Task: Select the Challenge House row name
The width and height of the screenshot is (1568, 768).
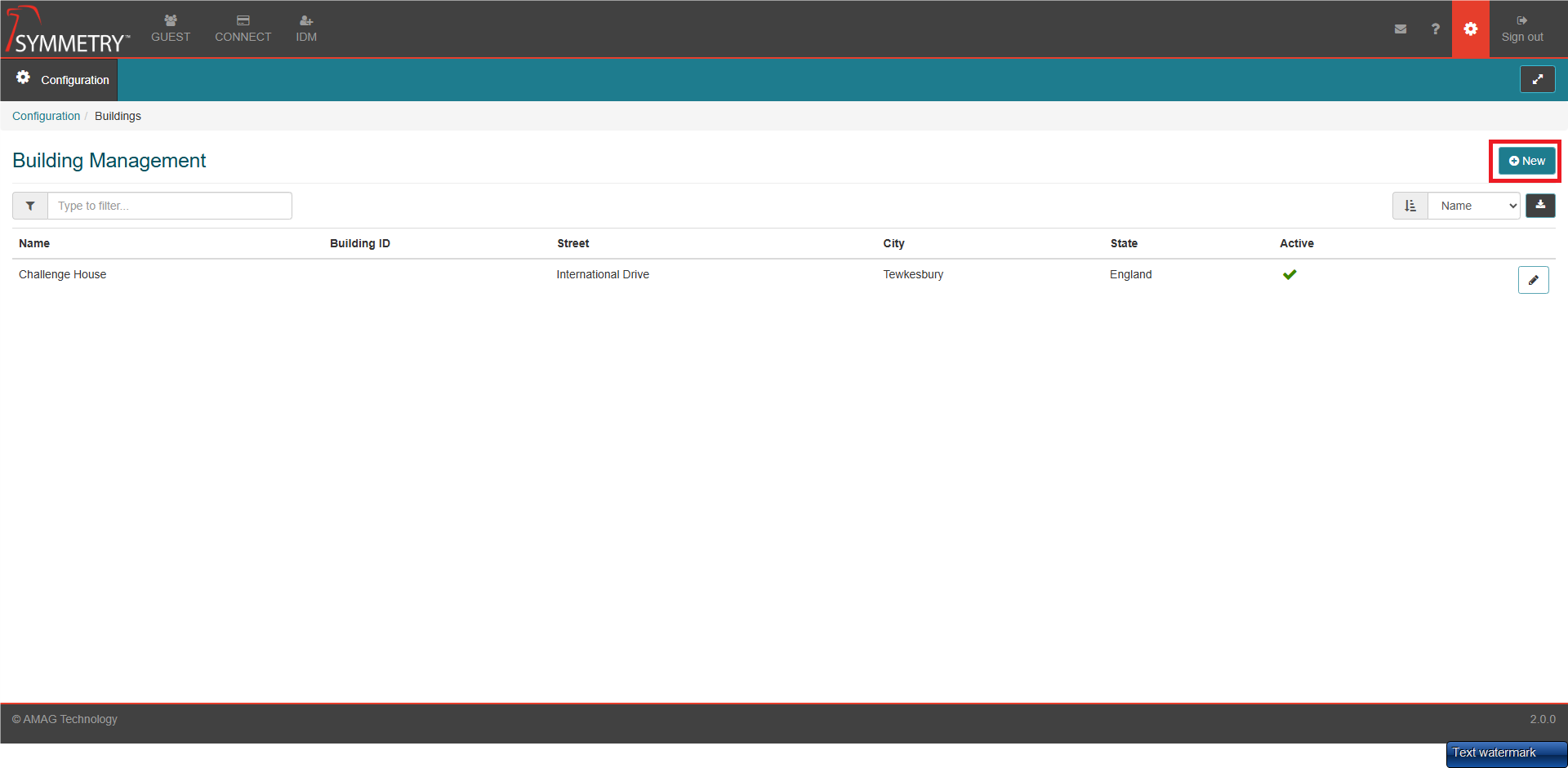Action: (63, 274)
